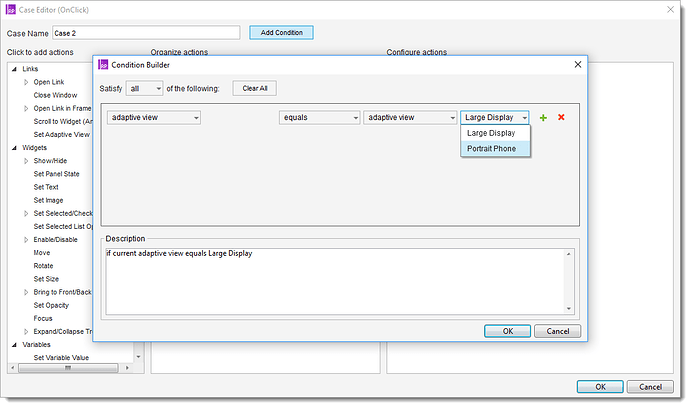Click the Add Condition button
The width and height of the screenshot is (690, 407).
281,32
